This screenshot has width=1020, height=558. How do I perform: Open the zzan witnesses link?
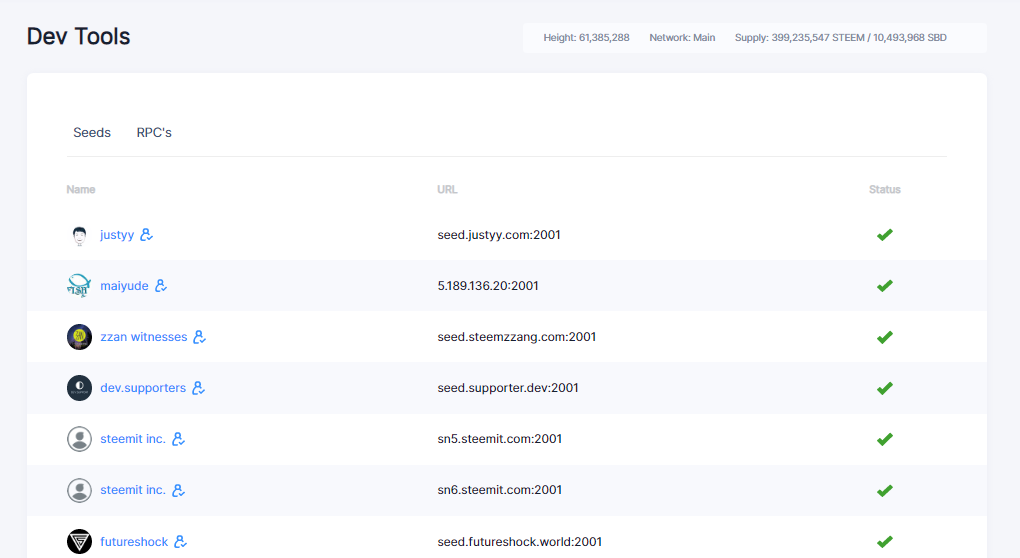tap(144, 337)
